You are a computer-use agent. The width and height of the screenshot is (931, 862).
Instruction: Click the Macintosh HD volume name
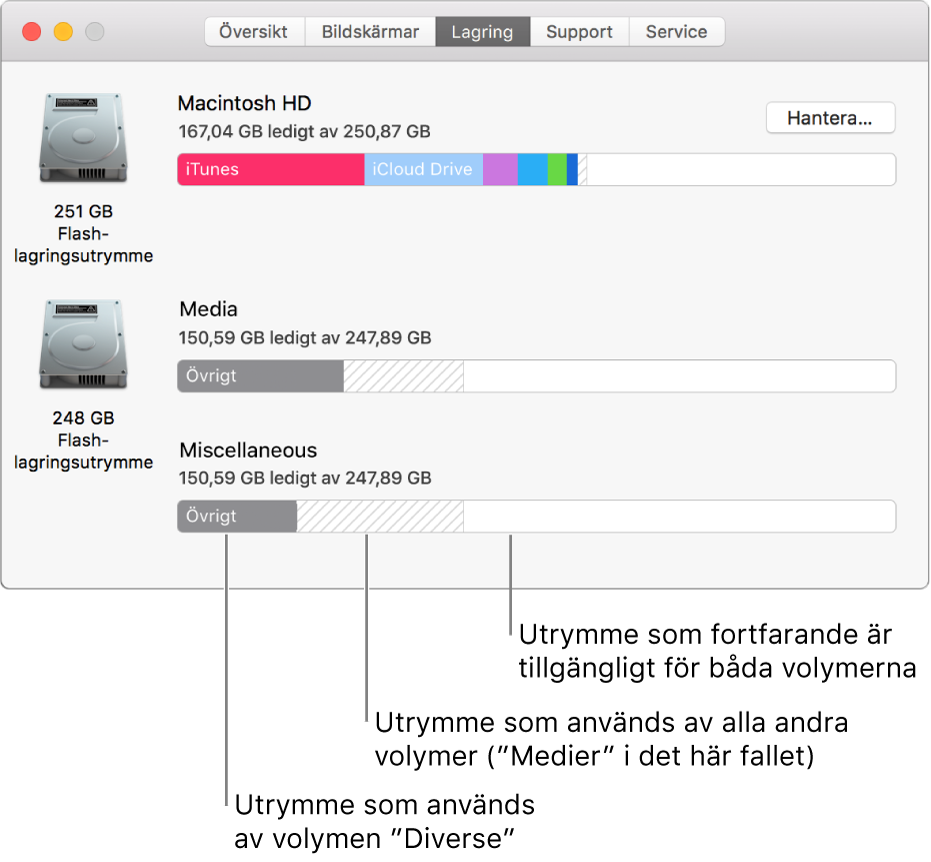pos(245,103)
